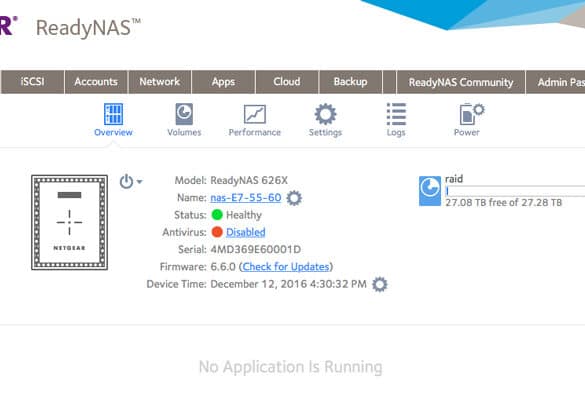
Task: Click gear icon next to Device Time
Action: 380,284
